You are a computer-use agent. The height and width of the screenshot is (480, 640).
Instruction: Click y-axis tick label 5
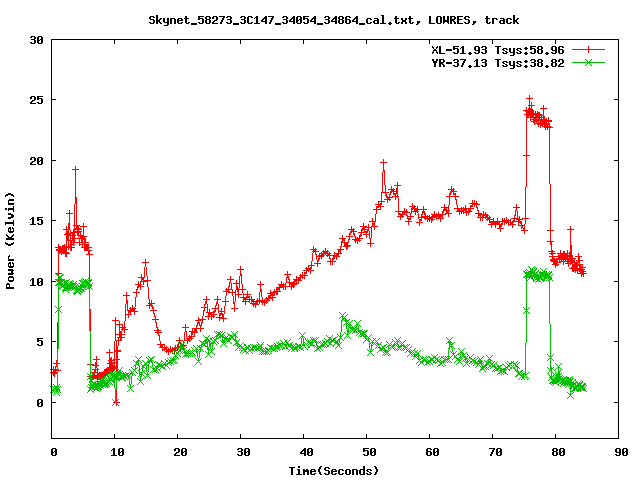(40, 342)
